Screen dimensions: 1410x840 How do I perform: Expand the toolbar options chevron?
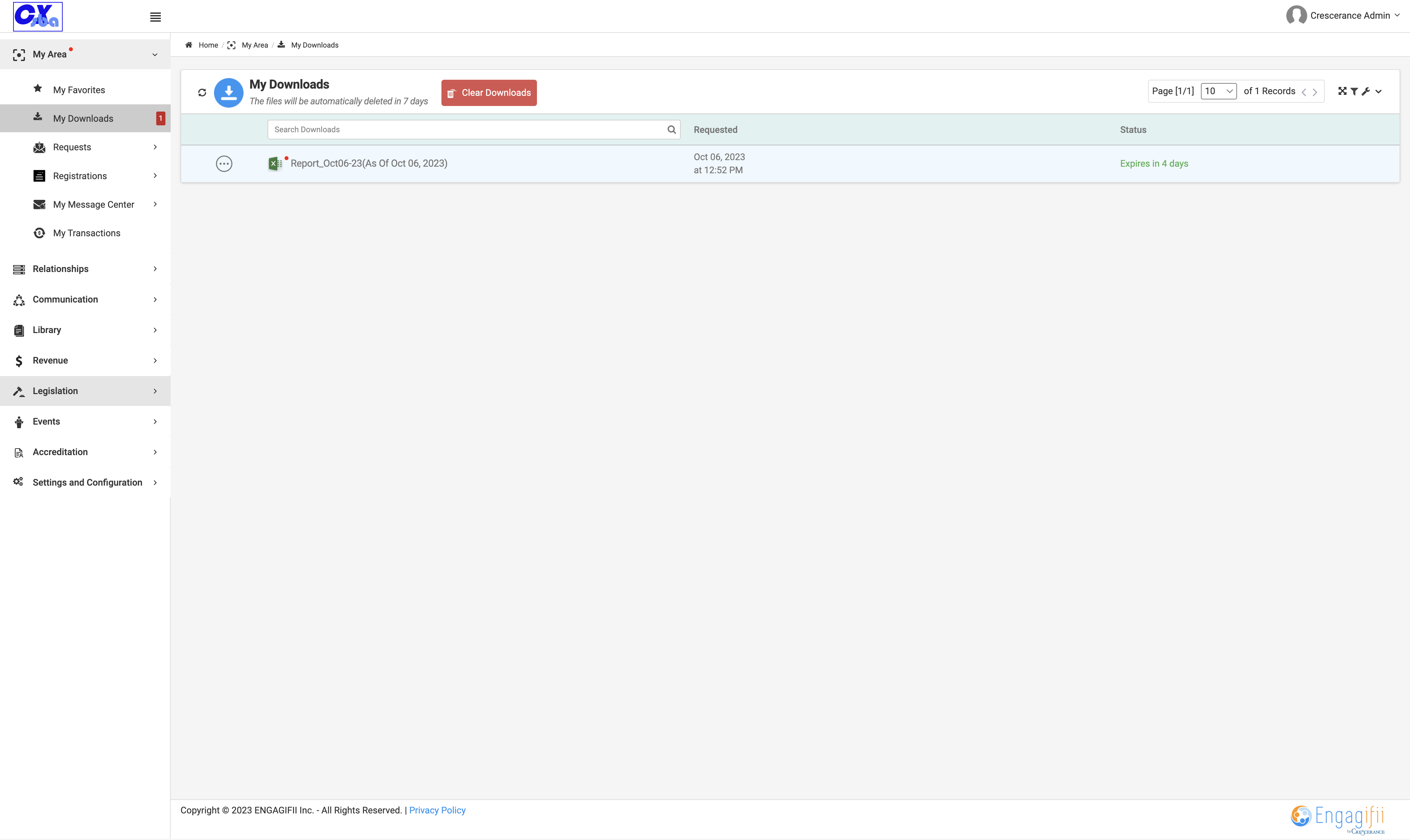point(1378,91)
